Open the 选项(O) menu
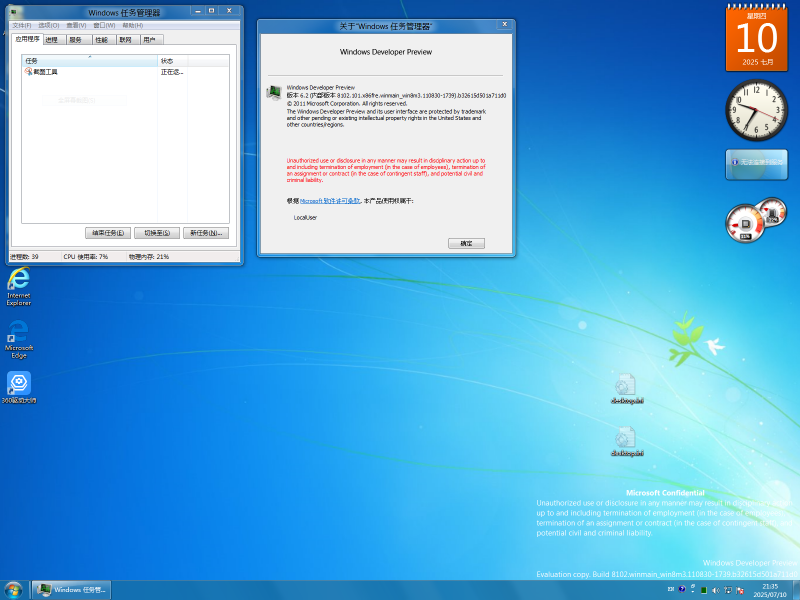 (x=49, y=25)
